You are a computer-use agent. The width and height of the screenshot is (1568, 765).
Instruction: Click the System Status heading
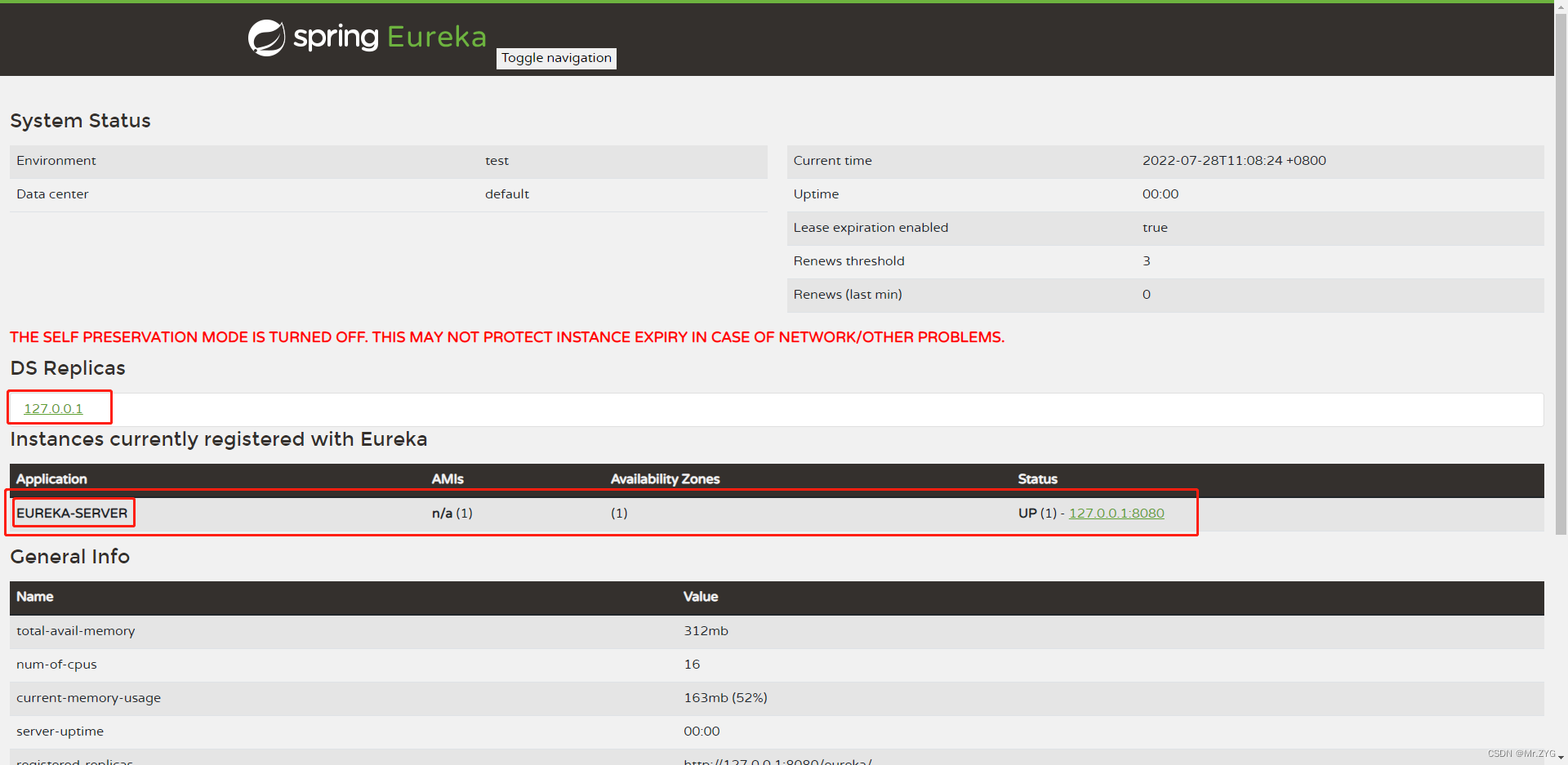(80, 121)
